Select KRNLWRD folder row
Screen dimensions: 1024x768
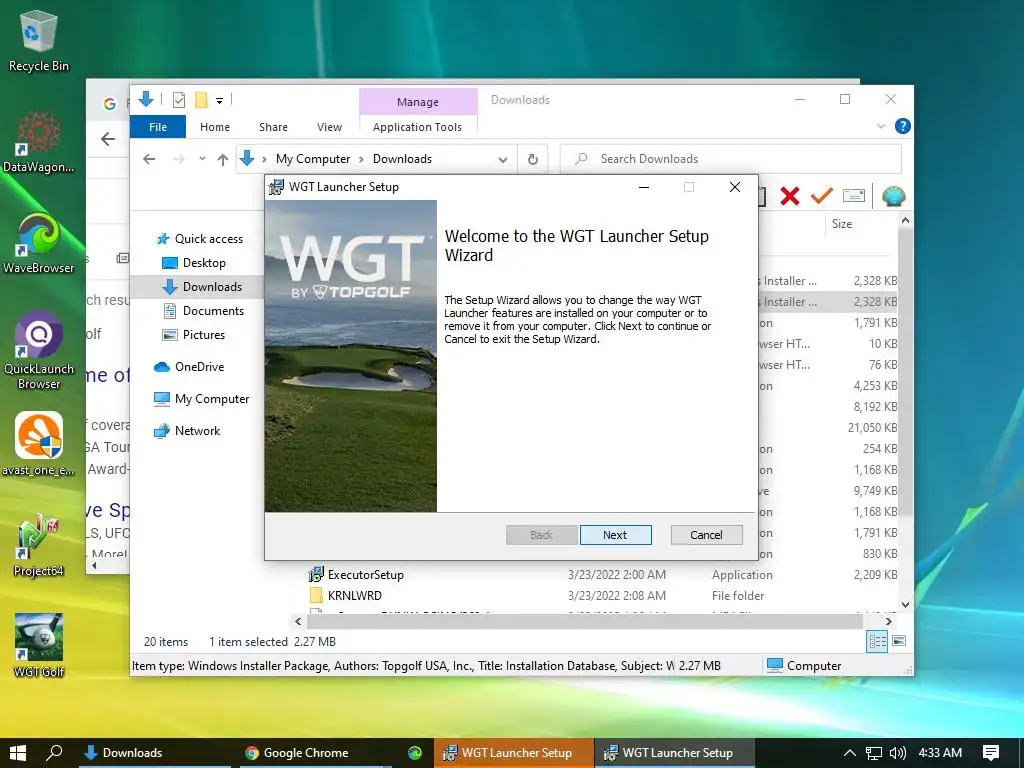601,596
